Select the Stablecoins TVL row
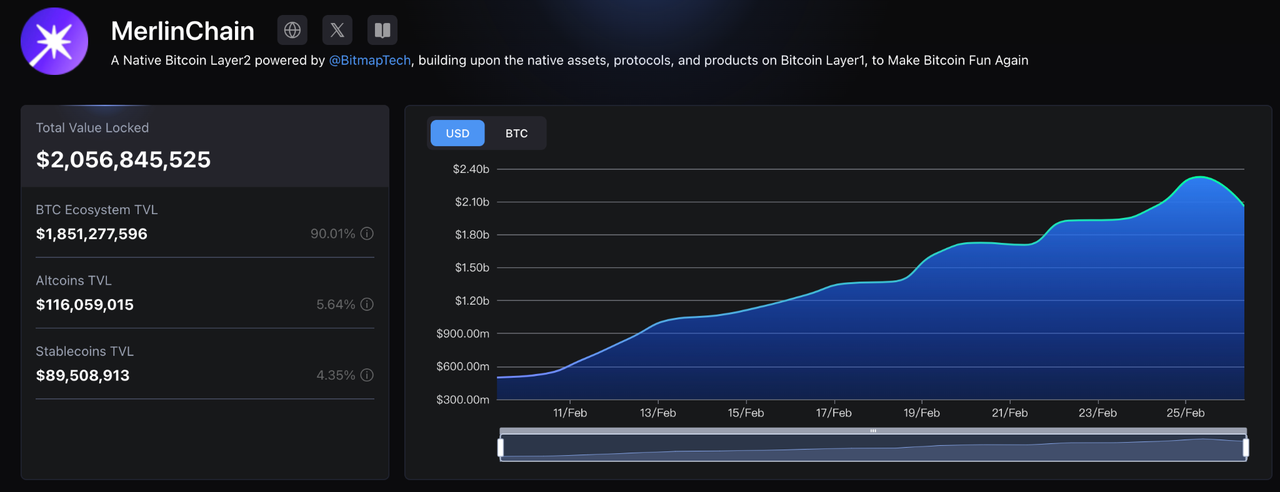Screen dimensions: 1280x492 click(205, 364)
